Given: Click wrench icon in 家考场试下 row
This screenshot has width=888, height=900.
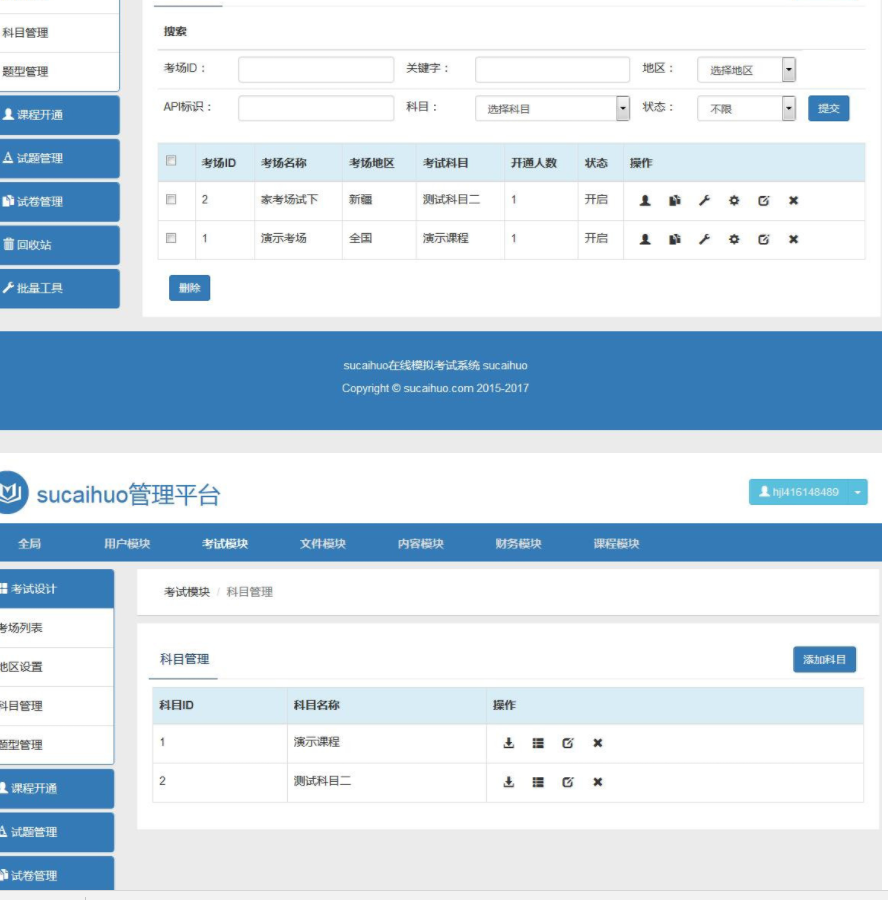Looking at the screenshot, I should click(x=704, y=200).
